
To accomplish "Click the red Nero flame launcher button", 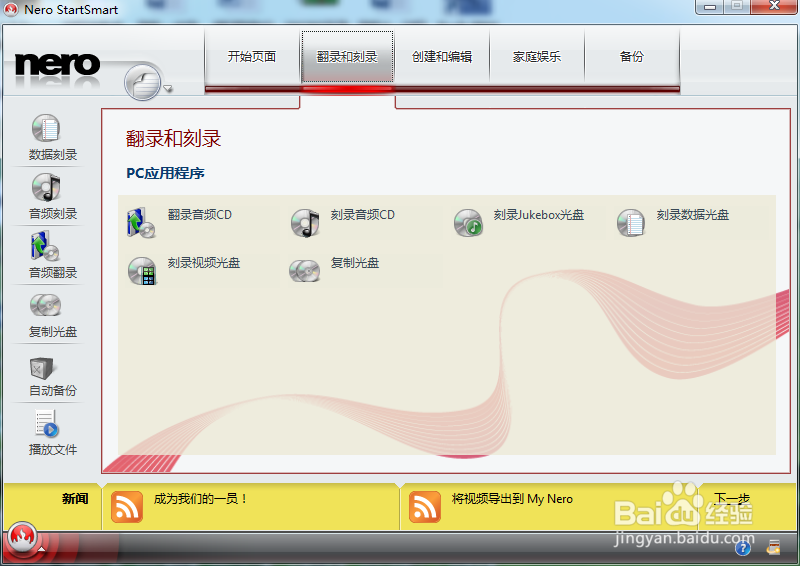I will (x=21, y=536).
